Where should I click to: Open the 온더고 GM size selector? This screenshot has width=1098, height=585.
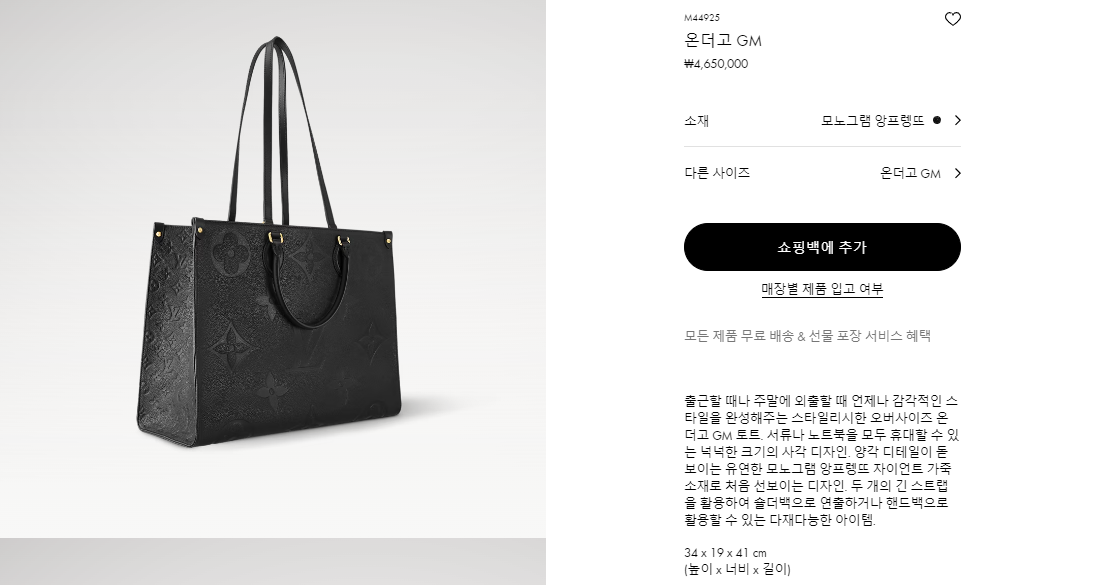(x=910, y=173)
